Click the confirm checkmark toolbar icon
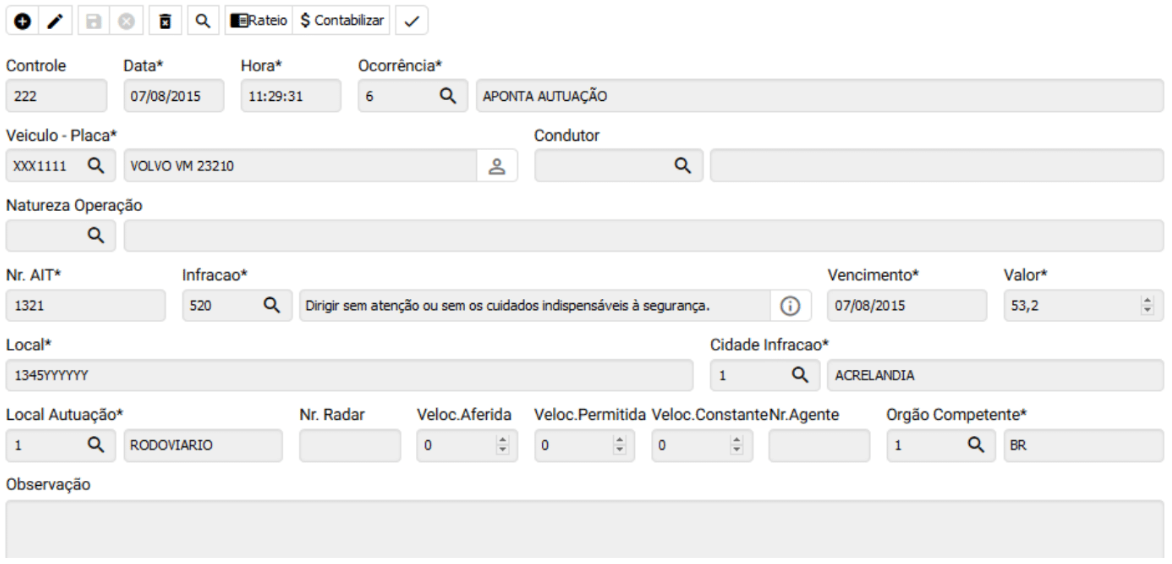The height and width of the screenshot is (564, 1172). [x=411, y=20]
